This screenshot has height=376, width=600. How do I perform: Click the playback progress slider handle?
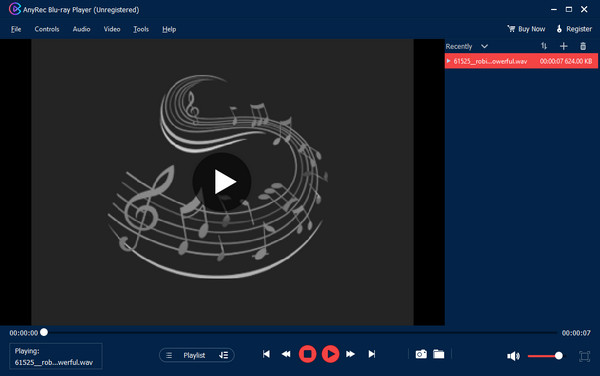pos(44,332)
